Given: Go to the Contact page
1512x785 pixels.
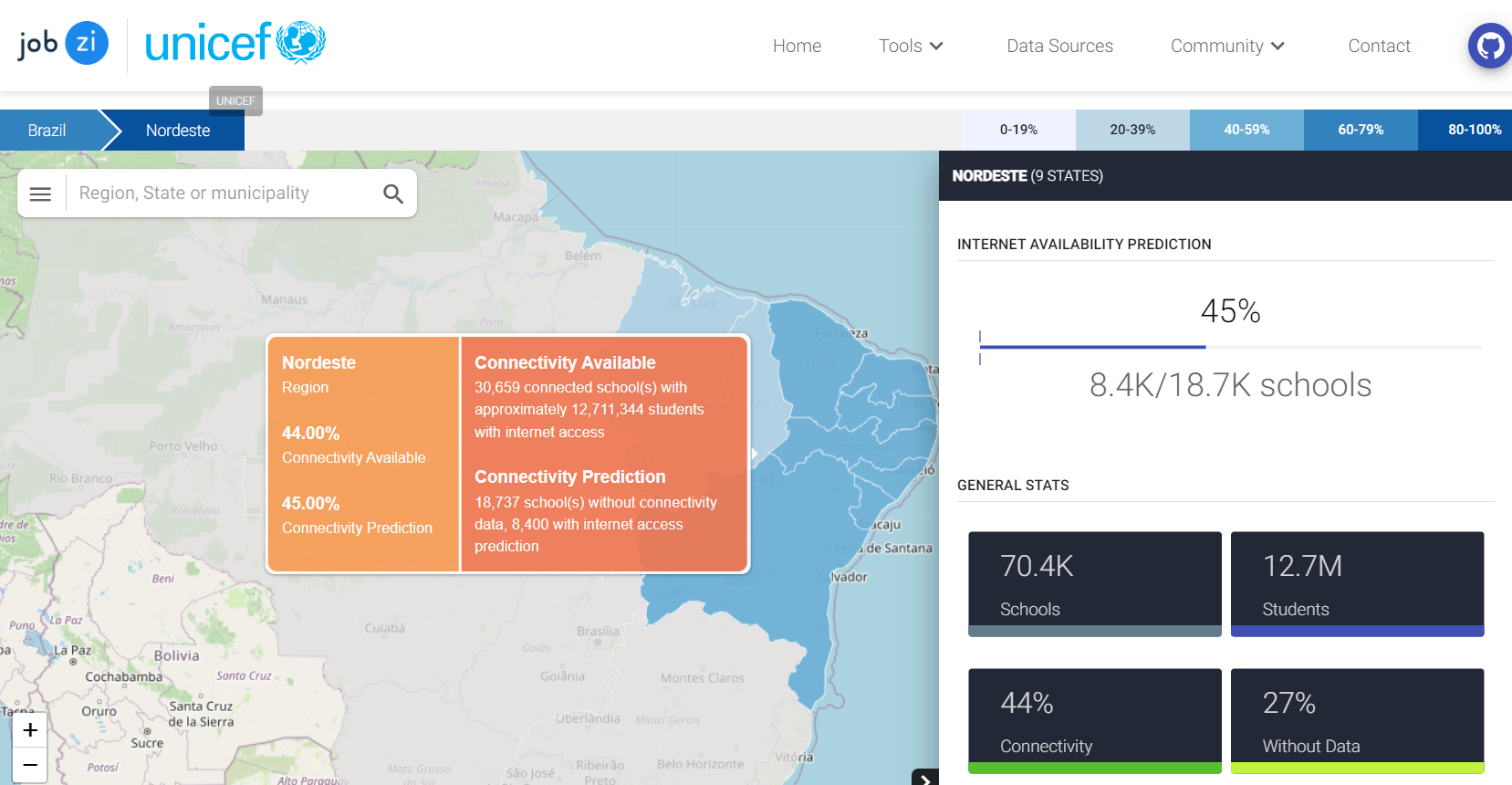Looking at the screenshot, I should click(x=1379, y=46).
